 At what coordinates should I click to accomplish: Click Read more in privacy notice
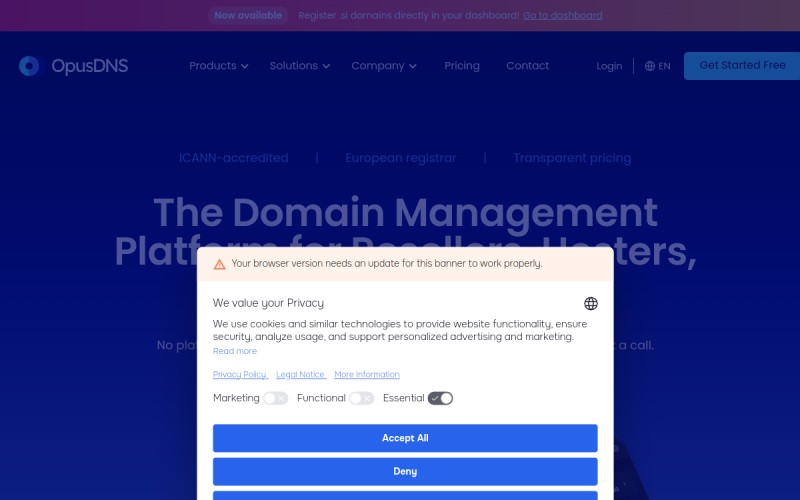point(235,351)
